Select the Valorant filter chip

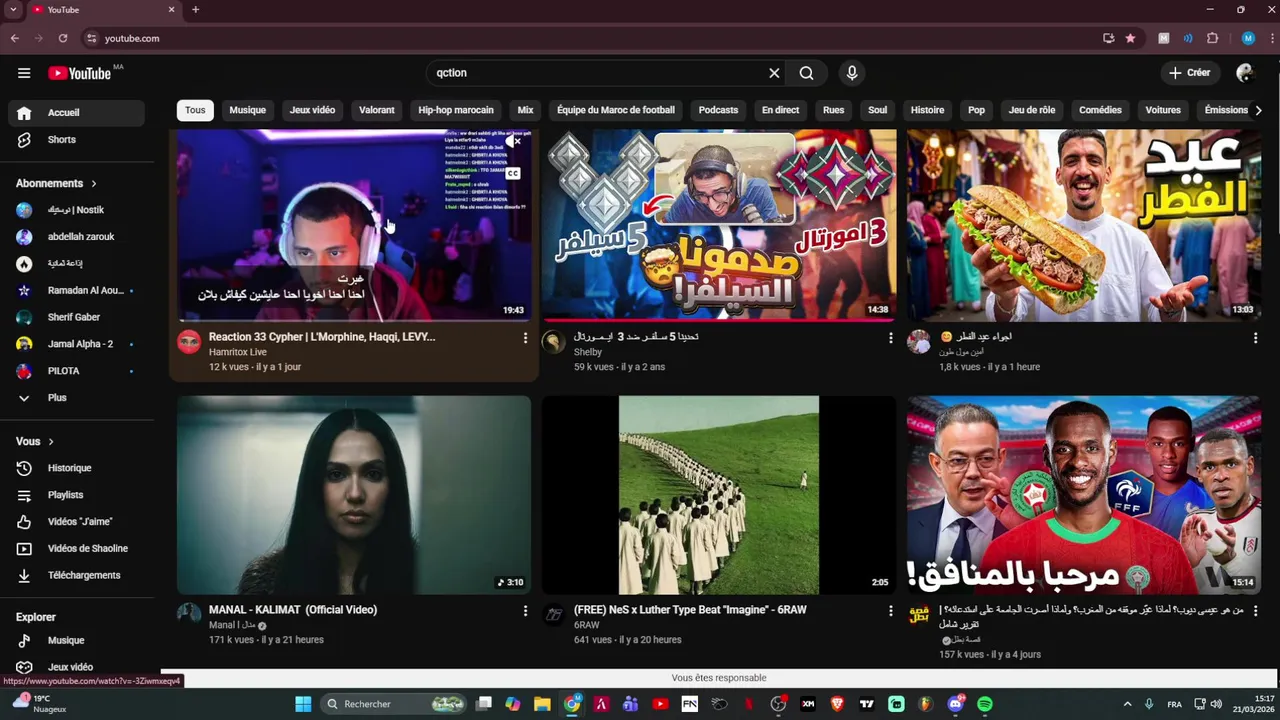tap(377, 110)
